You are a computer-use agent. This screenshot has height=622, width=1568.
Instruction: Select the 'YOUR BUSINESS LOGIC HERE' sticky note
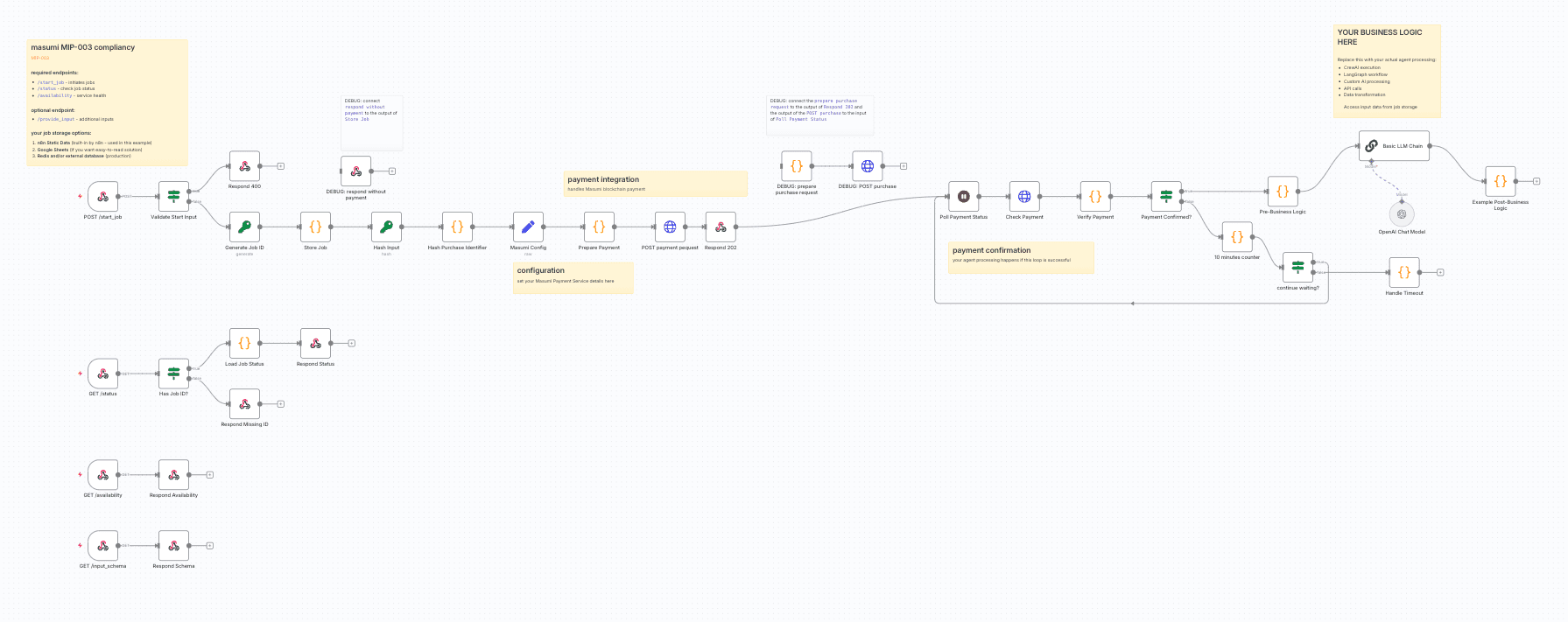click(1387, 71)
